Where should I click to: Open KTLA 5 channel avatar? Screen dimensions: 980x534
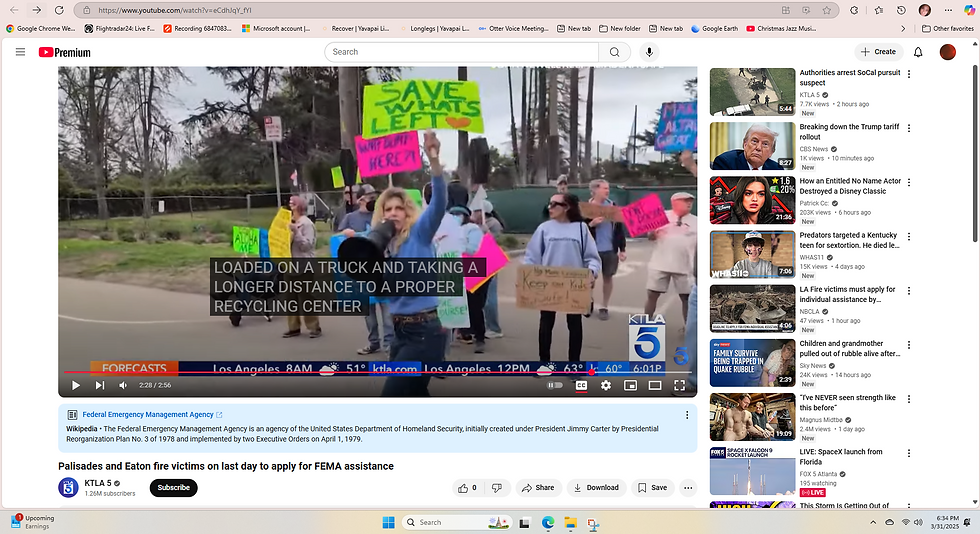(68, 488)
